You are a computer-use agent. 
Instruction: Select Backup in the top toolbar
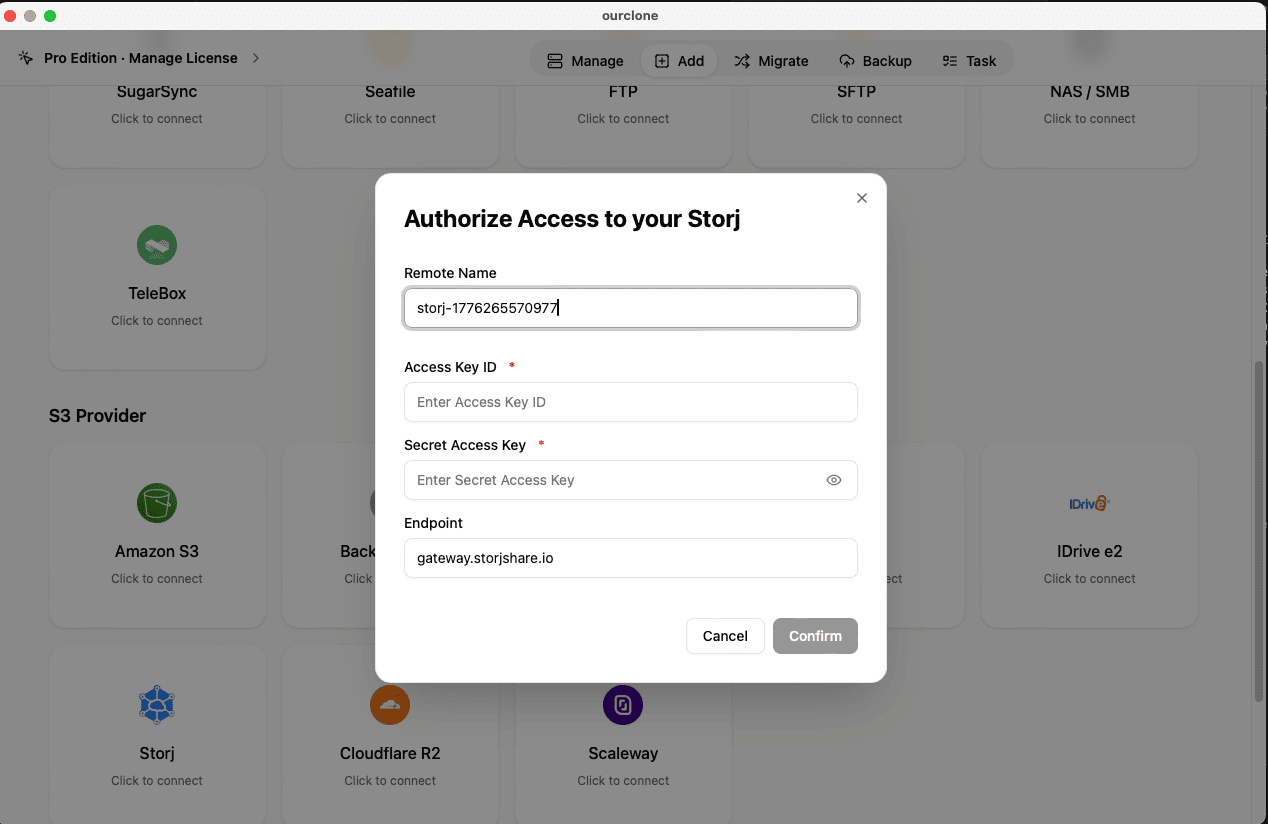point(876,60)
